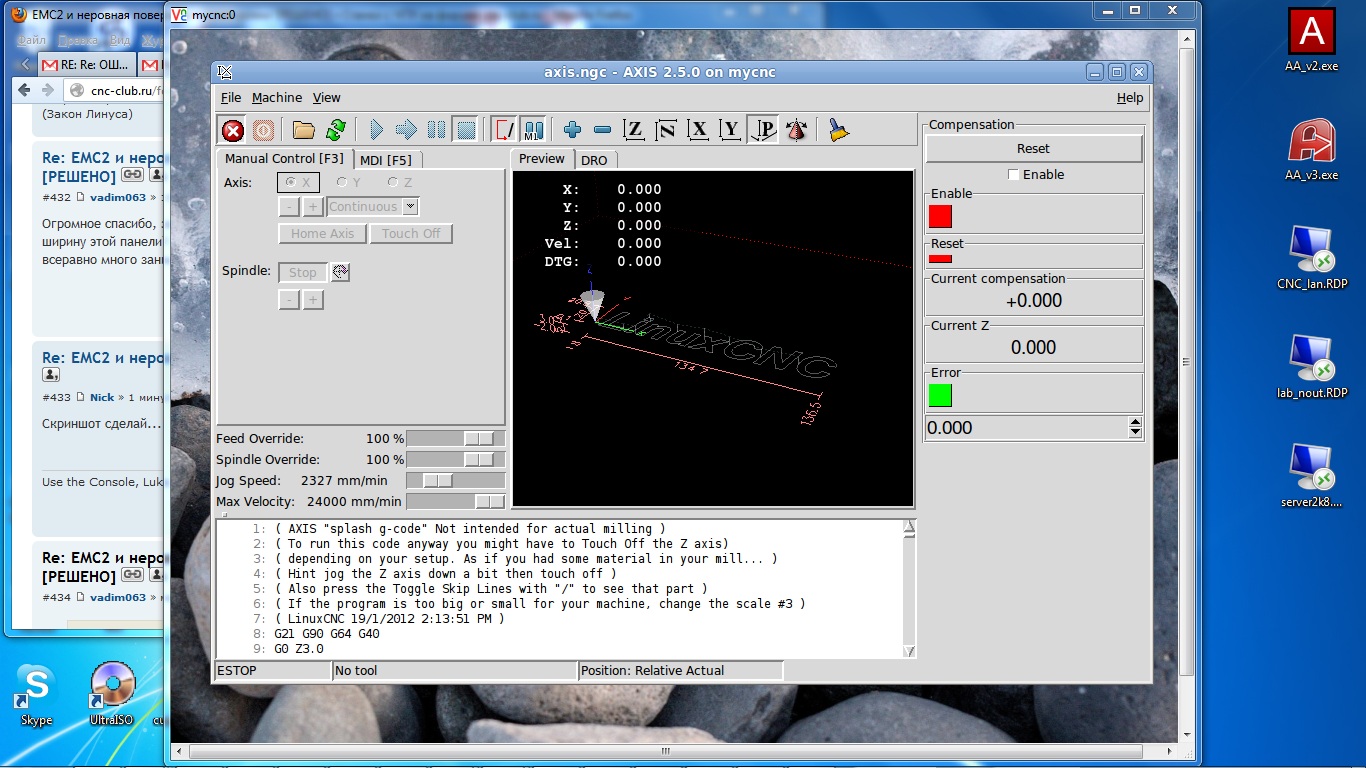
Task: Switch to Y front view
Action: pyautogui.click(x=731, y=130)
